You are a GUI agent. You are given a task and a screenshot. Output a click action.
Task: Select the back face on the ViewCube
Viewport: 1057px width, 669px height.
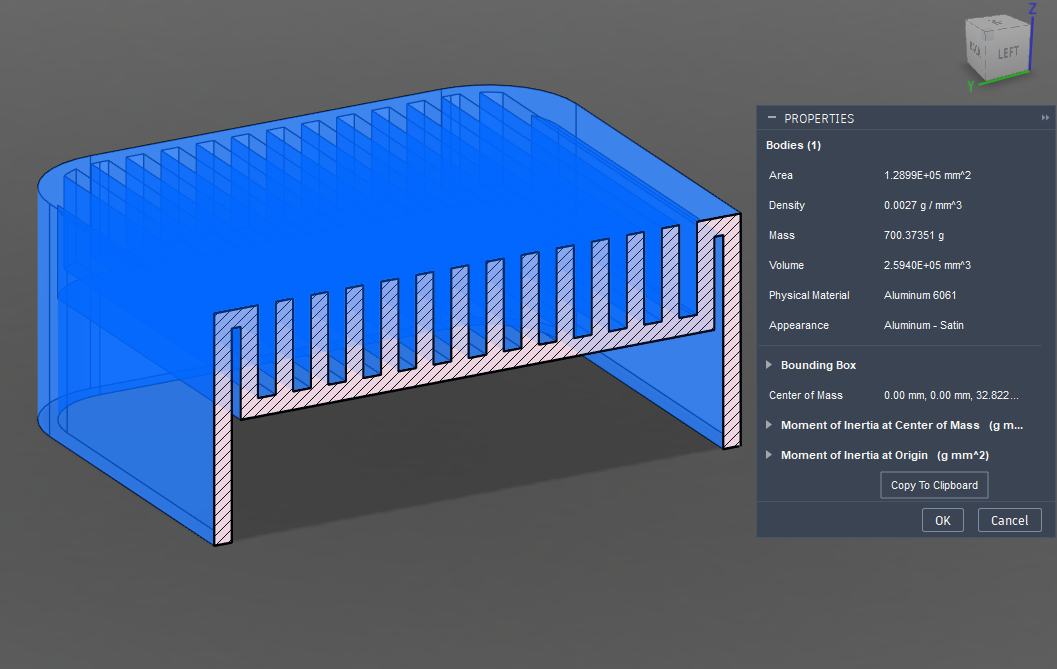click(x=974, y=49)
